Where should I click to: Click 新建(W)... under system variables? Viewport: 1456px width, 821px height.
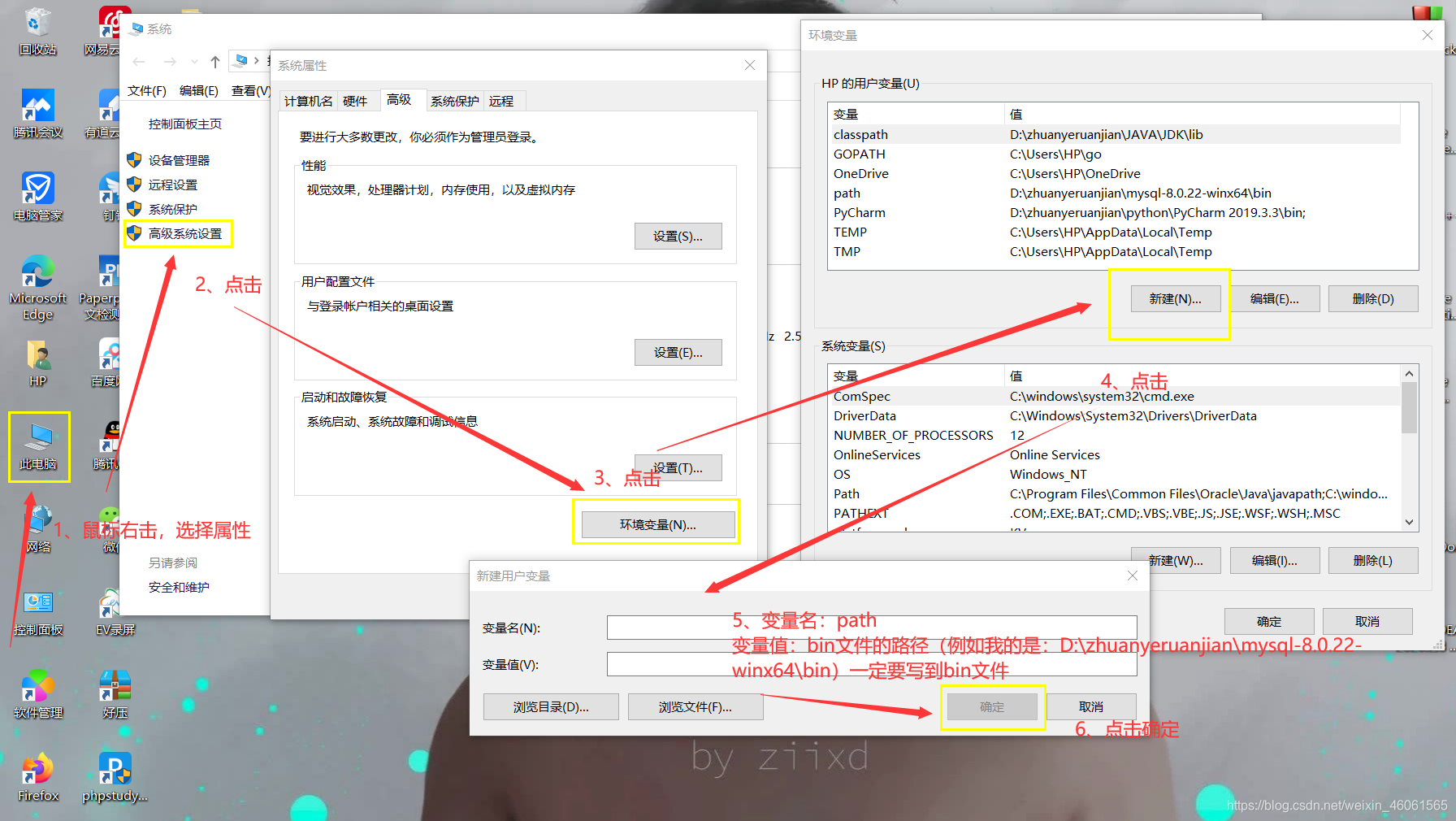[x=1176, y=560]
